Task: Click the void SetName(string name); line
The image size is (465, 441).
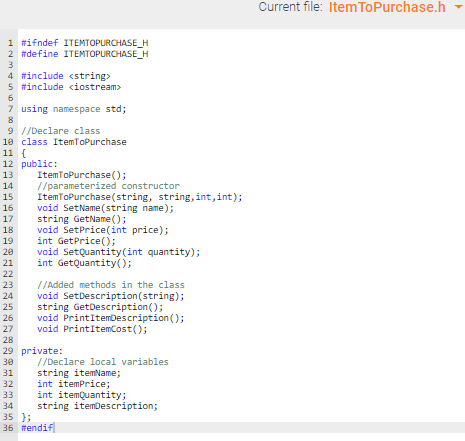Action: [105, 208]
